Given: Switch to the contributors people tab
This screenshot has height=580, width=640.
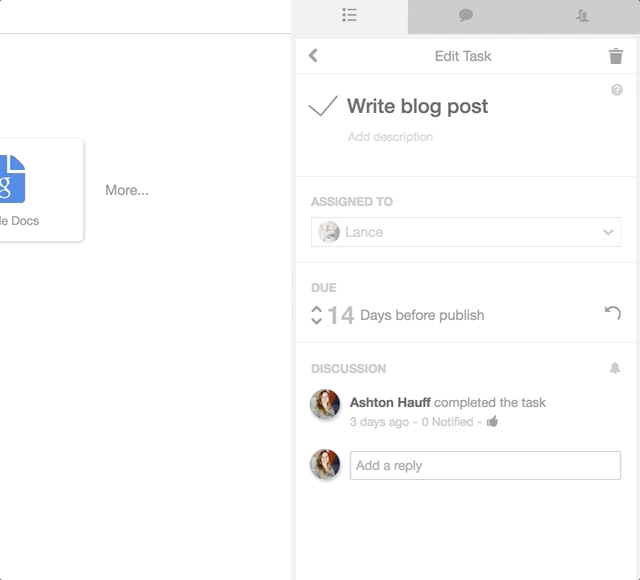Looking at the screenshot, I should tap(582, 16).
